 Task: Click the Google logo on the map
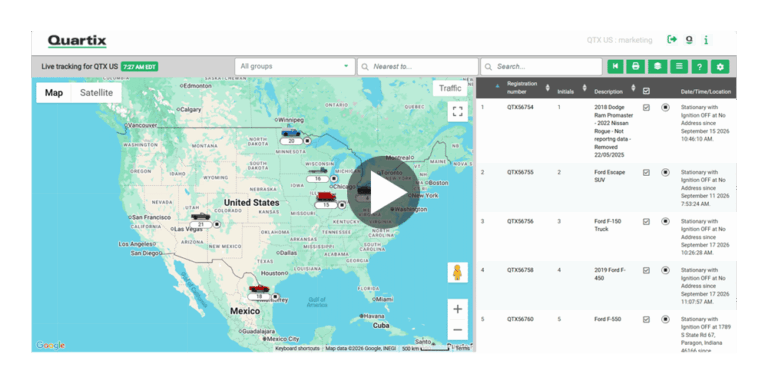tap(50, 345)
